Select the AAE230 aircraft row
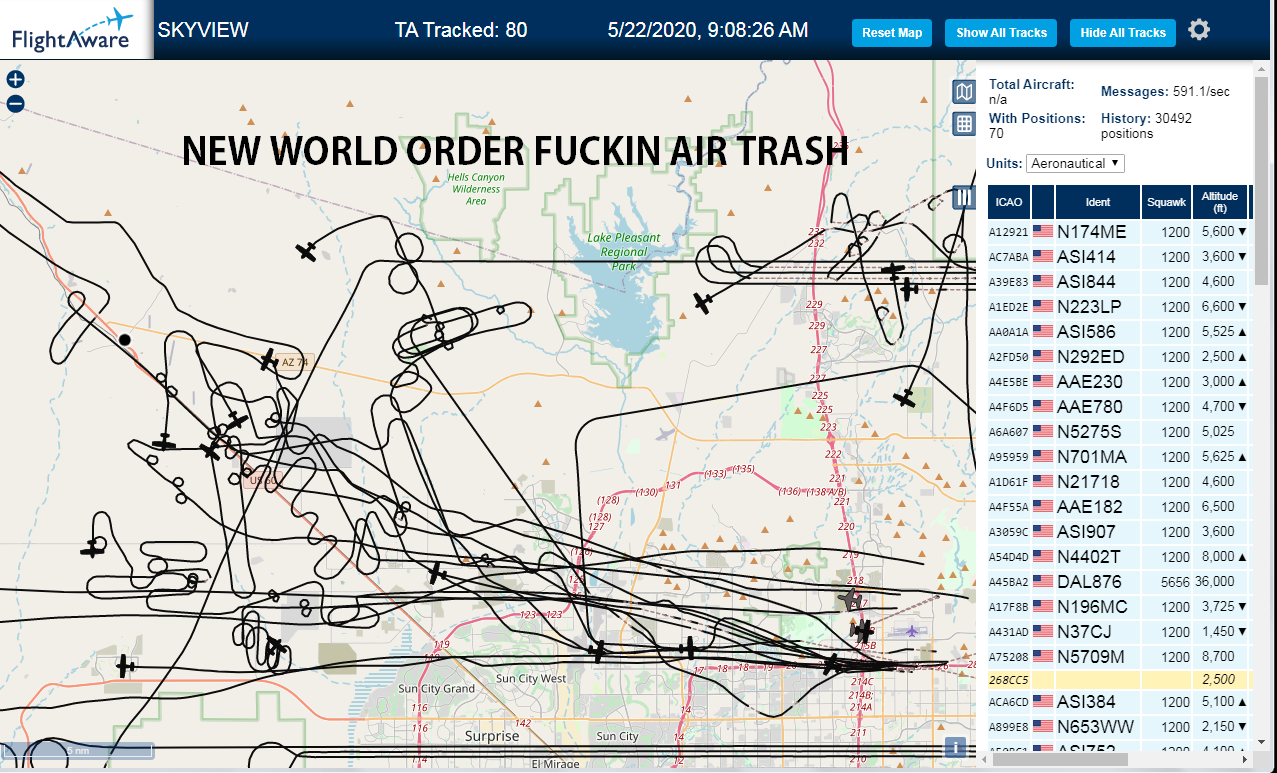This screenshot has height=773, width=1277. pyautogui.click(x=1120, y=382)
